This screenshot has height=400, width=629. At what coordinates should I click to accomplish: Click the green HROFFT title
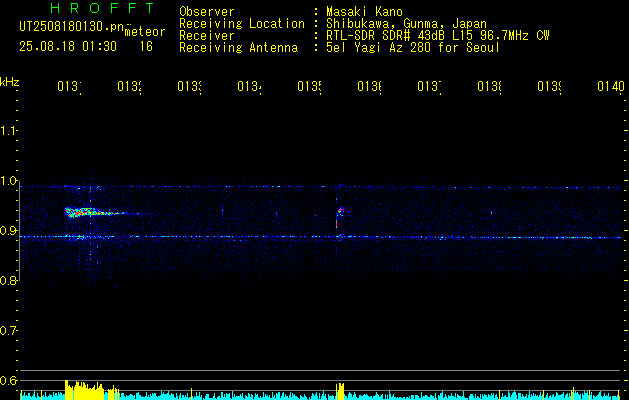(x=103, y=8)
